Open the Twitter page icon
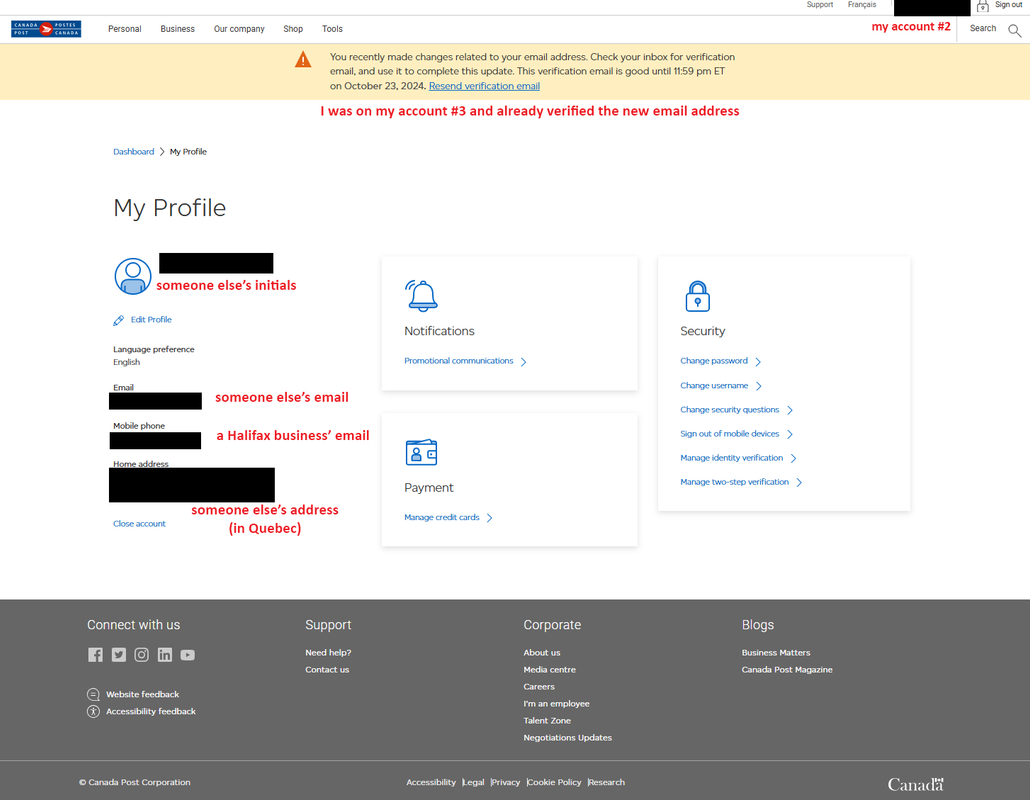1030x800 pixels. pyautogui.click(x=118, y=655)
